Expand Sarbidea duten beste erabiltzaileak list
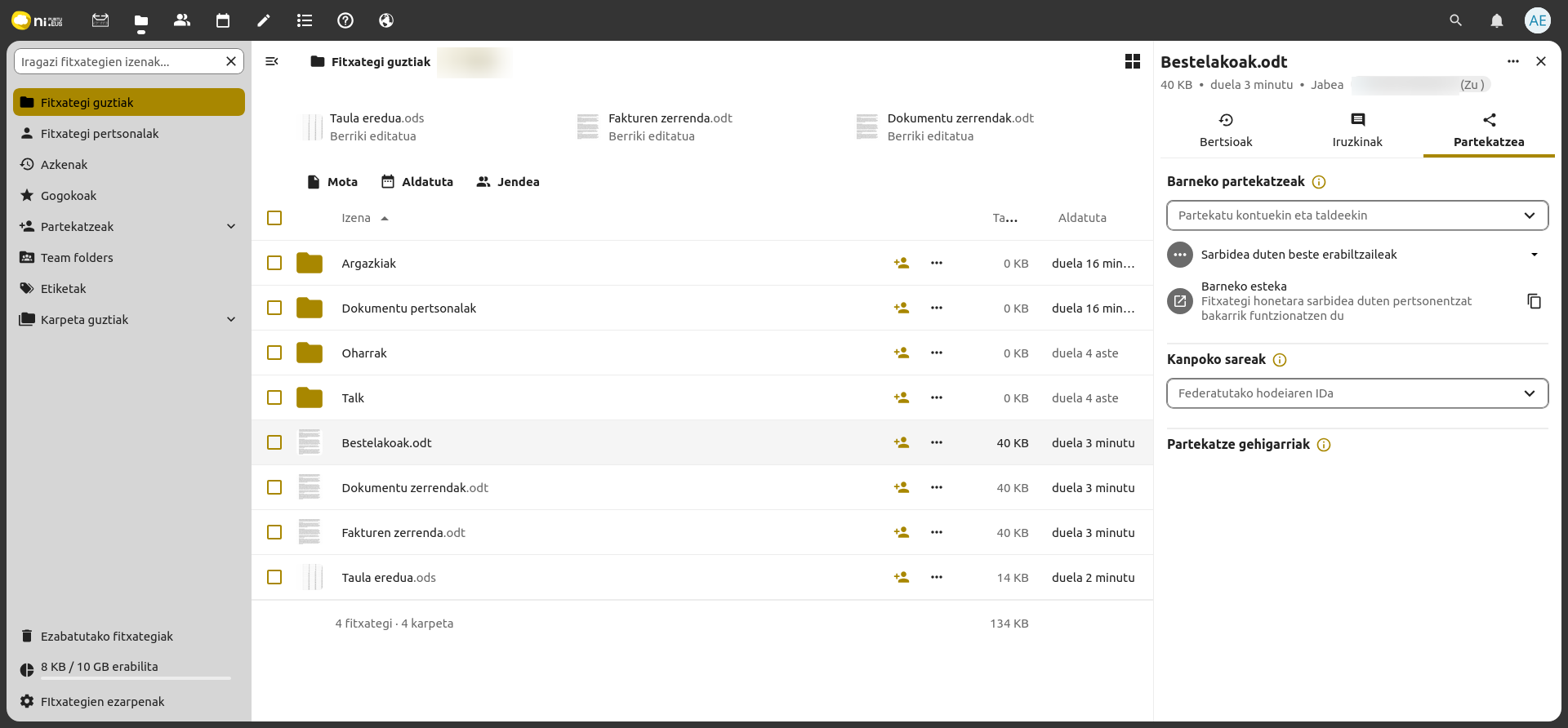 click(x=1534, y=255)
